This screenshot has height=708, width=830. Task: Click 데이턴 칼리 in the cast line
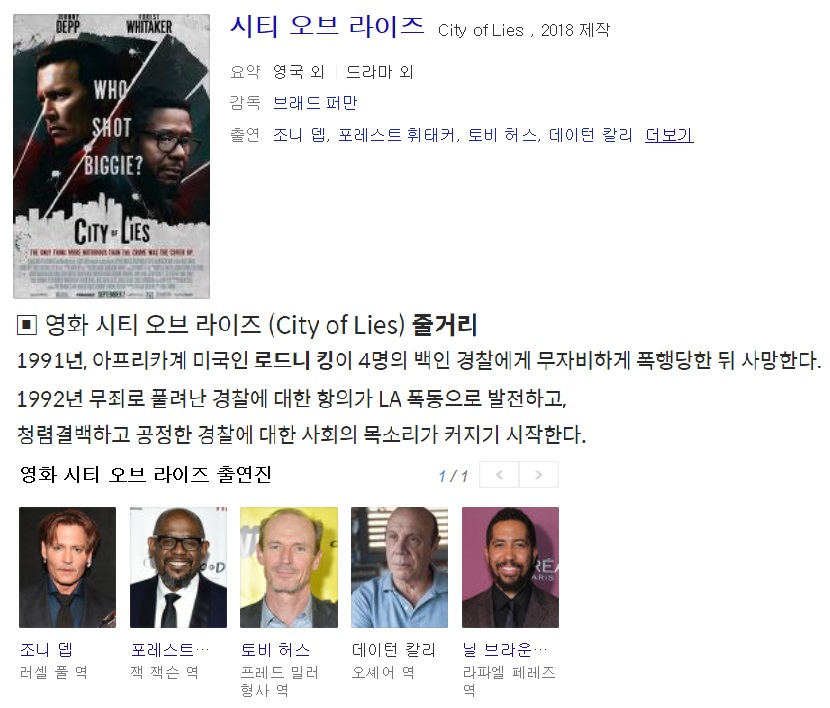[591, 135]
